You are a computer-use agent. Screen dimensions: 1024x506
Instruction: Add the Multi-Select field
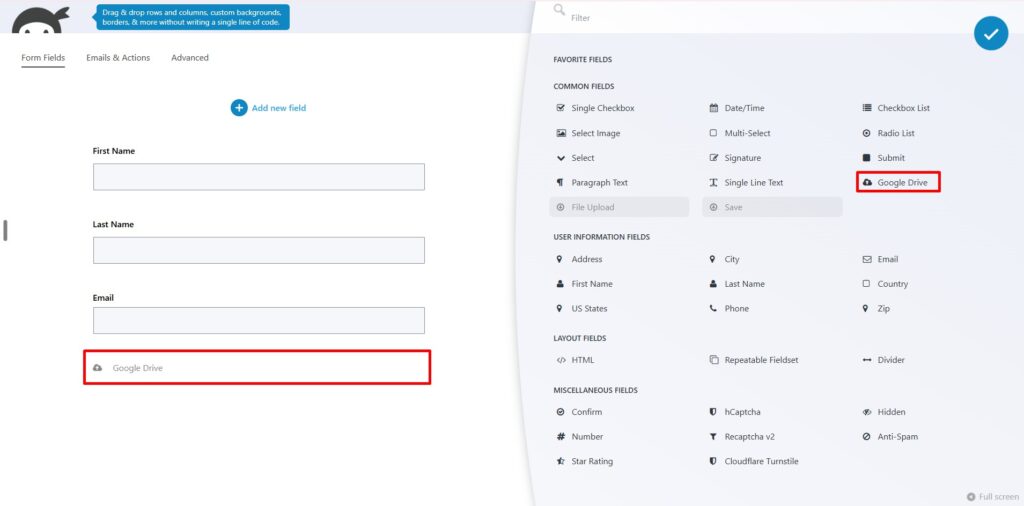coord(739,133)
